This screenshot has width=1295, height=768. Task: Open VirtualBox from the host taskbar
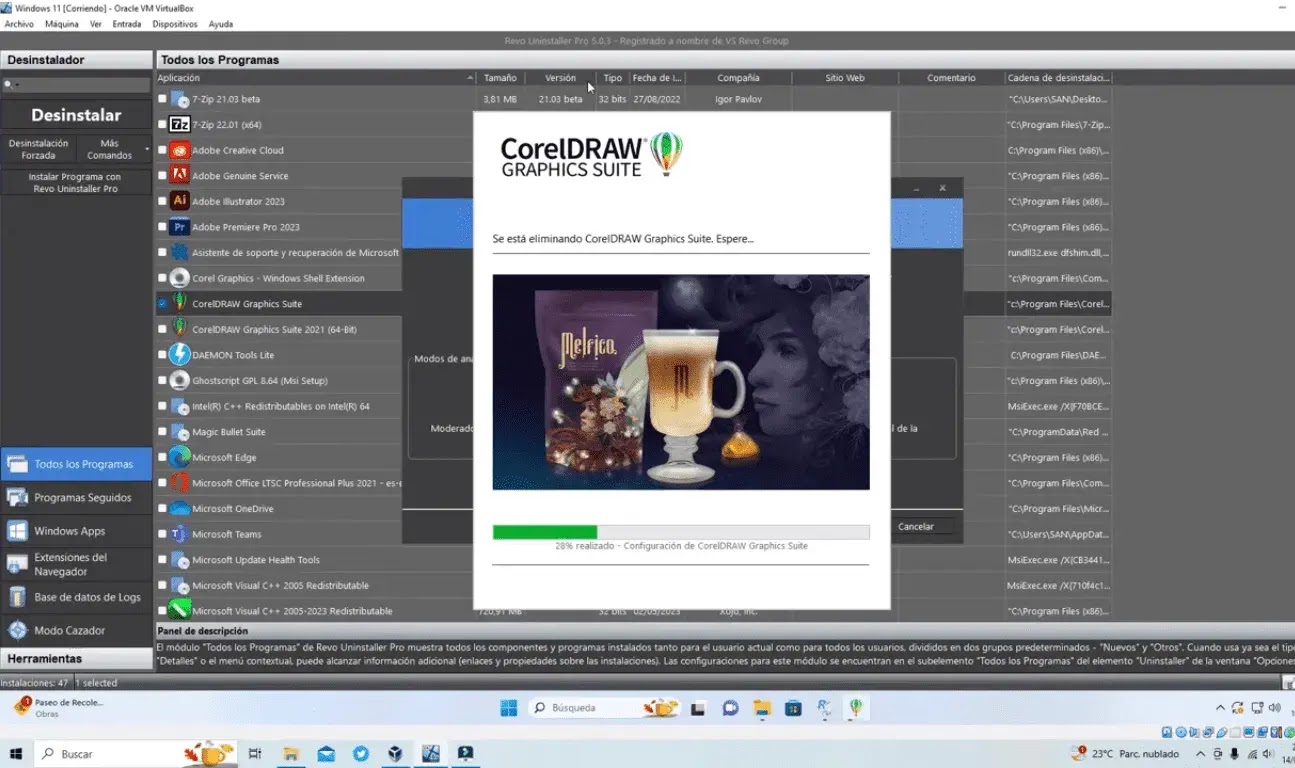click(x=395, y=753)
